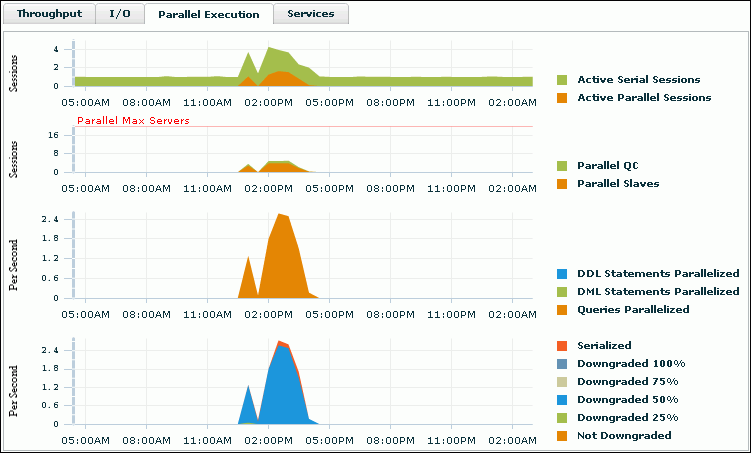
Task: Click the Active Parallel Sessions legend link
Action: (644, 97)
